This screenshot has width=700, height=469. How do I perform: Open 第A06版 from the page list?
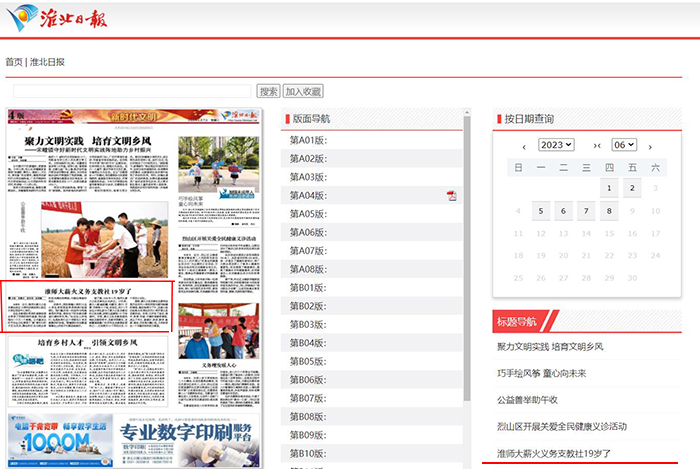(308, 232)
